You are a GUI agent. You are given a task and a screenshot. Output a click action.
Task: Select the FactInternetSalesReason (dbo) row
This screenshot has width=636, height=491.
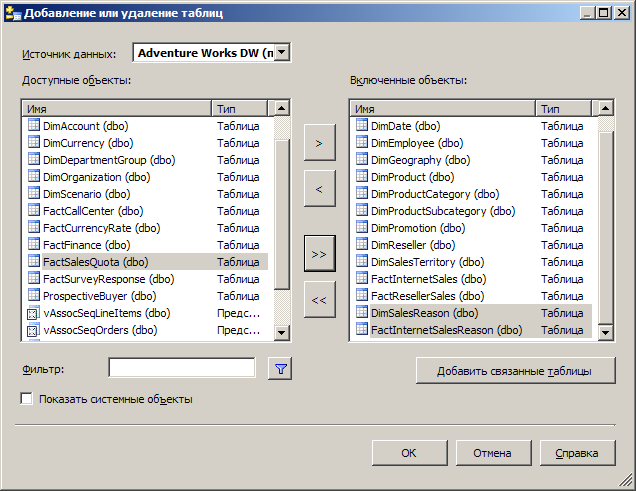tap(473, 330)
